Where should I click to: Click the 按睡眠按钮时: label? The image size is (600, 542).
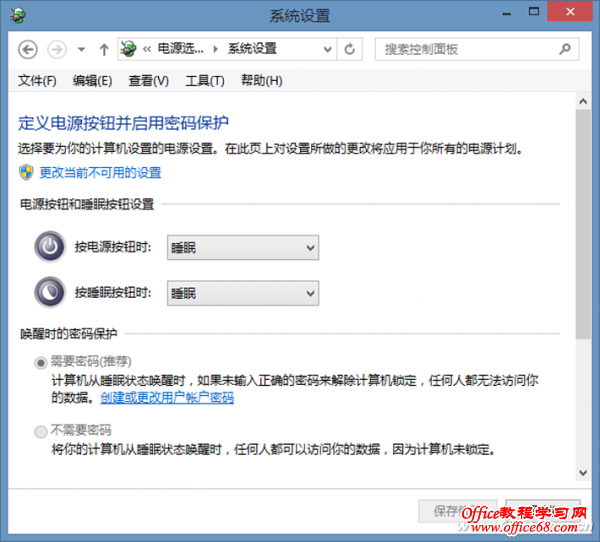click(113, 293)
